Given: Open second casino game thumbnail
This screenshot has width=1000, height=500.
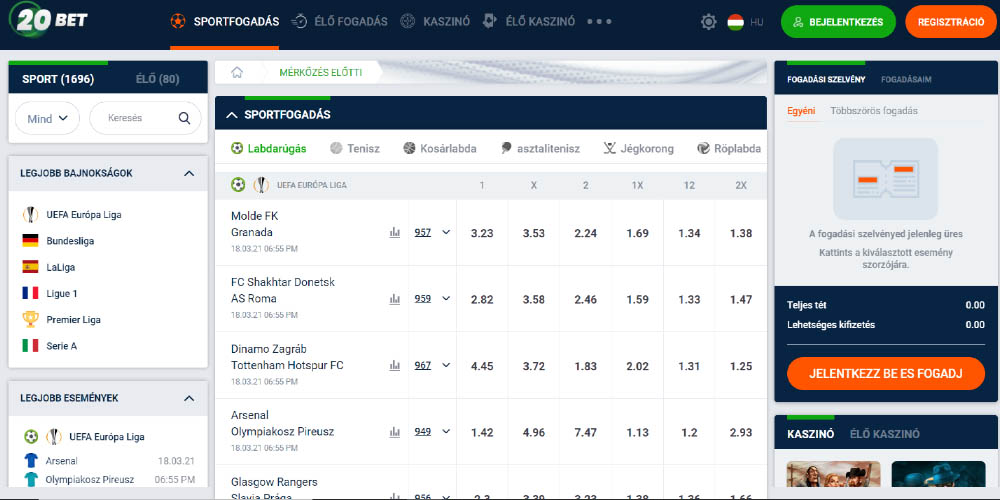Looking at the screenshot, I should tap(939, 474).
